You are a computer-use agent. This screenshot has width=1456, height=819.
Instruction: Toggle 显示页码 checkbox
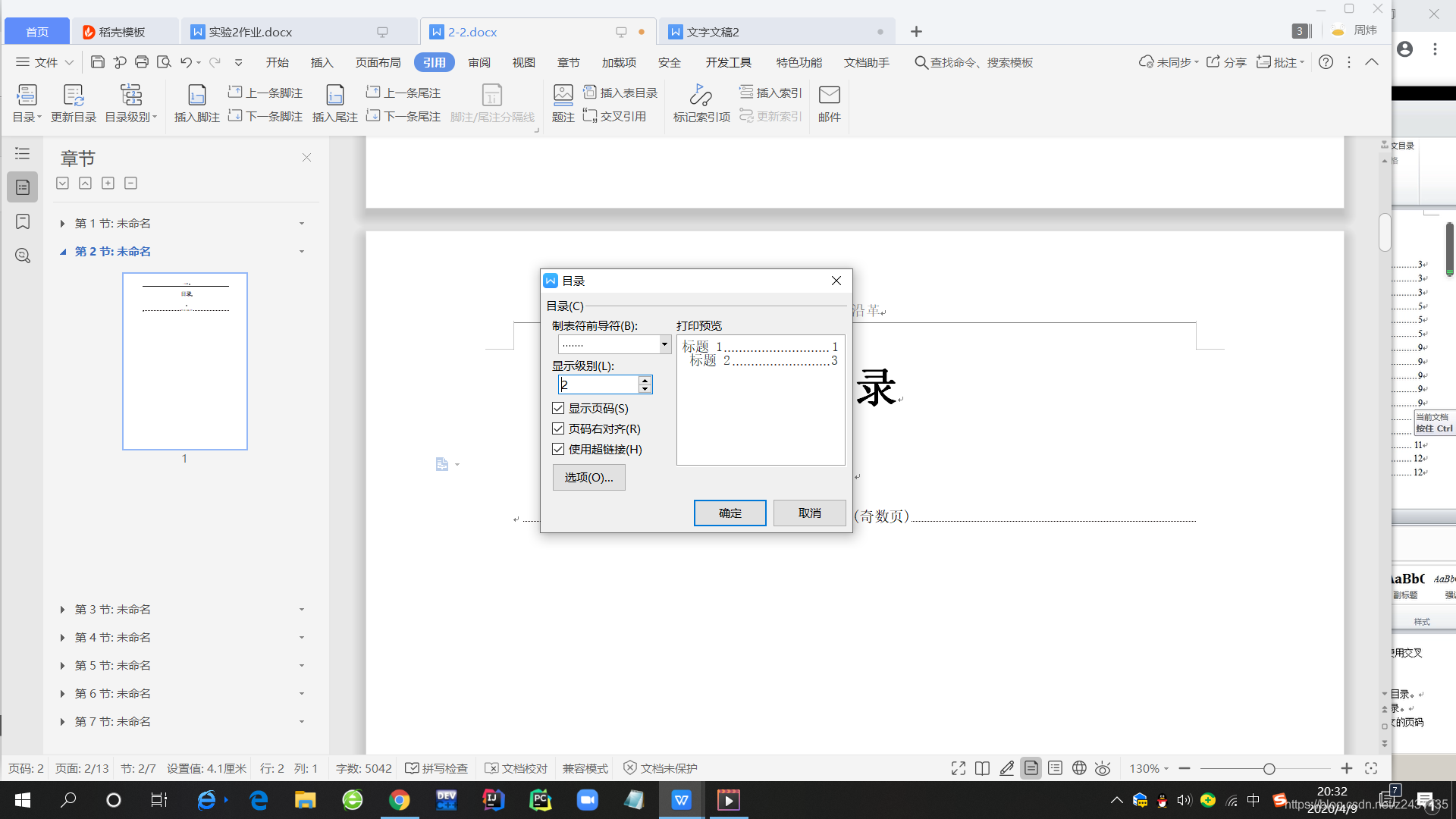558,408
